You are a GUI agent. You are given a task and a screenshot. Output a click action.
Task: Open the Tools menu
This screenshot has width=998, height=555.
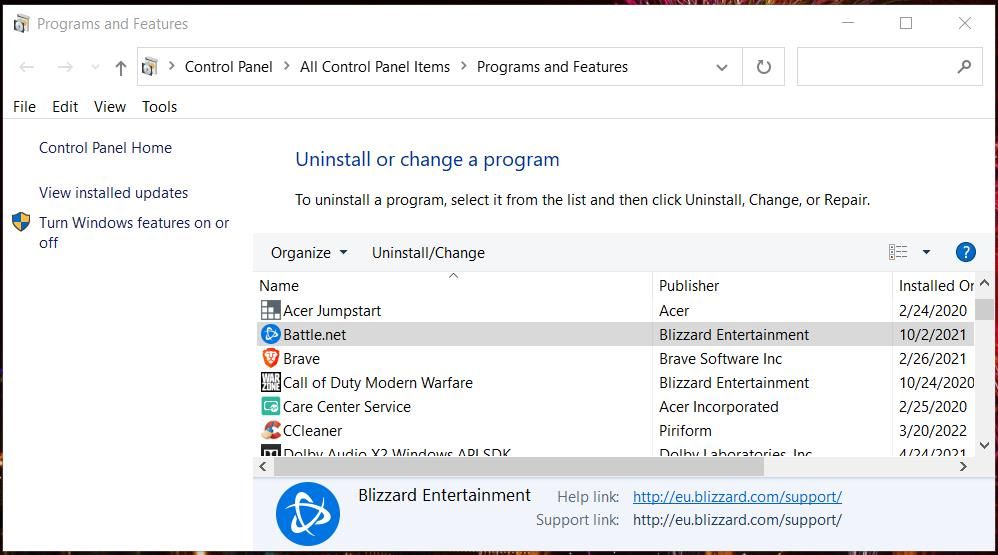159,106
